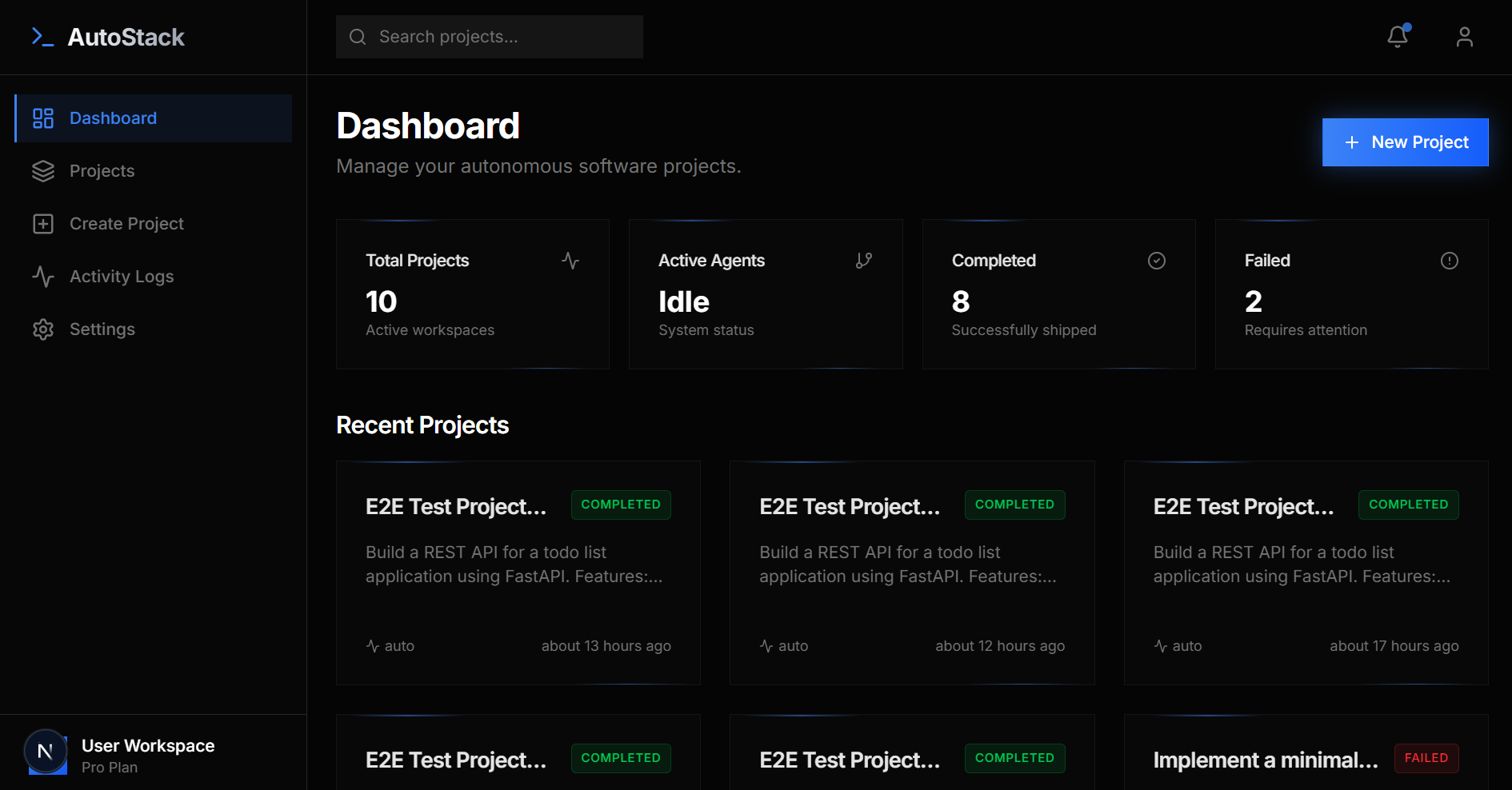Click the pulse icon on Total Projects card
Image resolution: width=1512 pixels, height=790 pixels.
[570, 261]
